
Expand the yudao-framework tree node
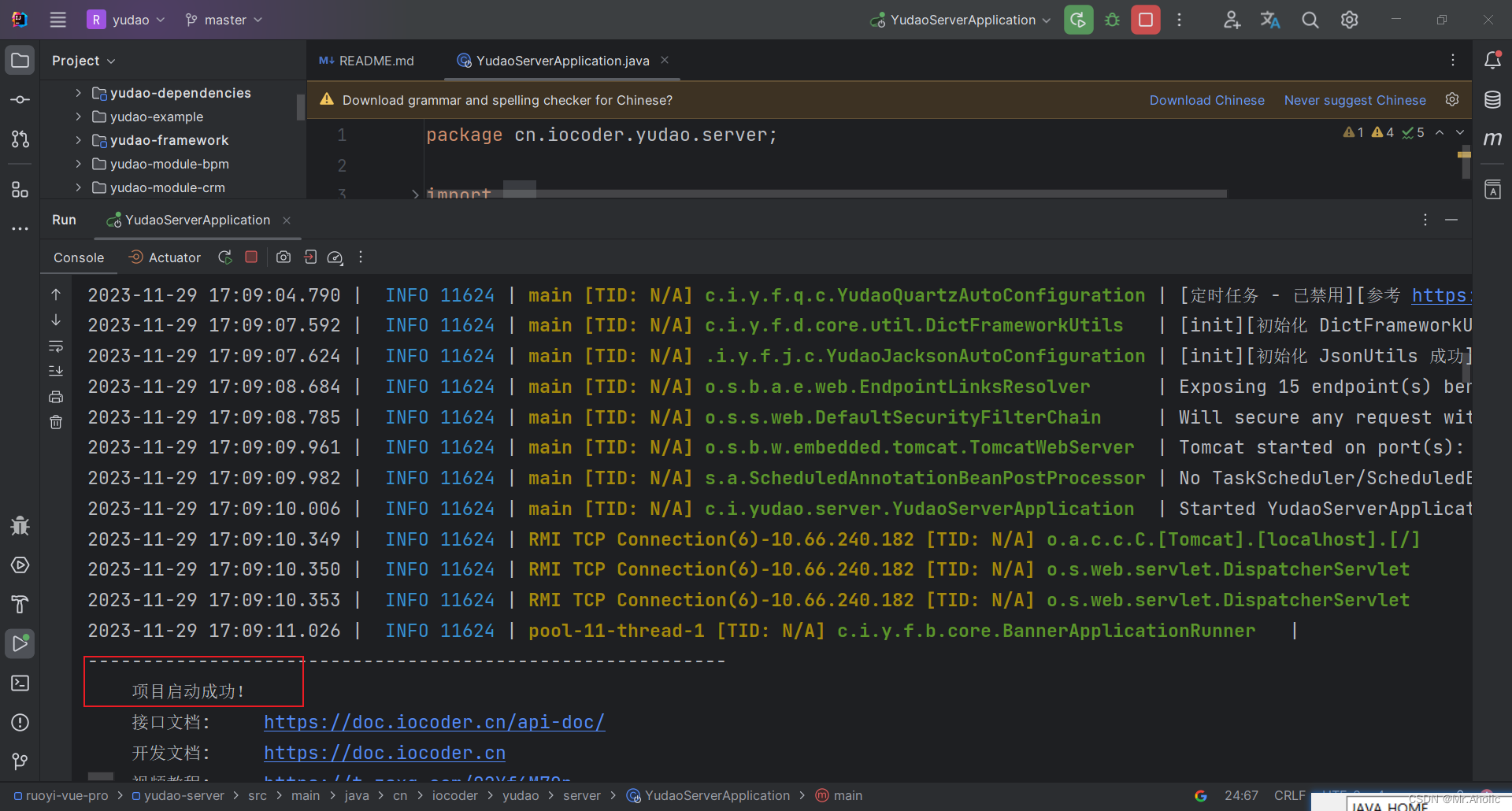click(77, 140)
